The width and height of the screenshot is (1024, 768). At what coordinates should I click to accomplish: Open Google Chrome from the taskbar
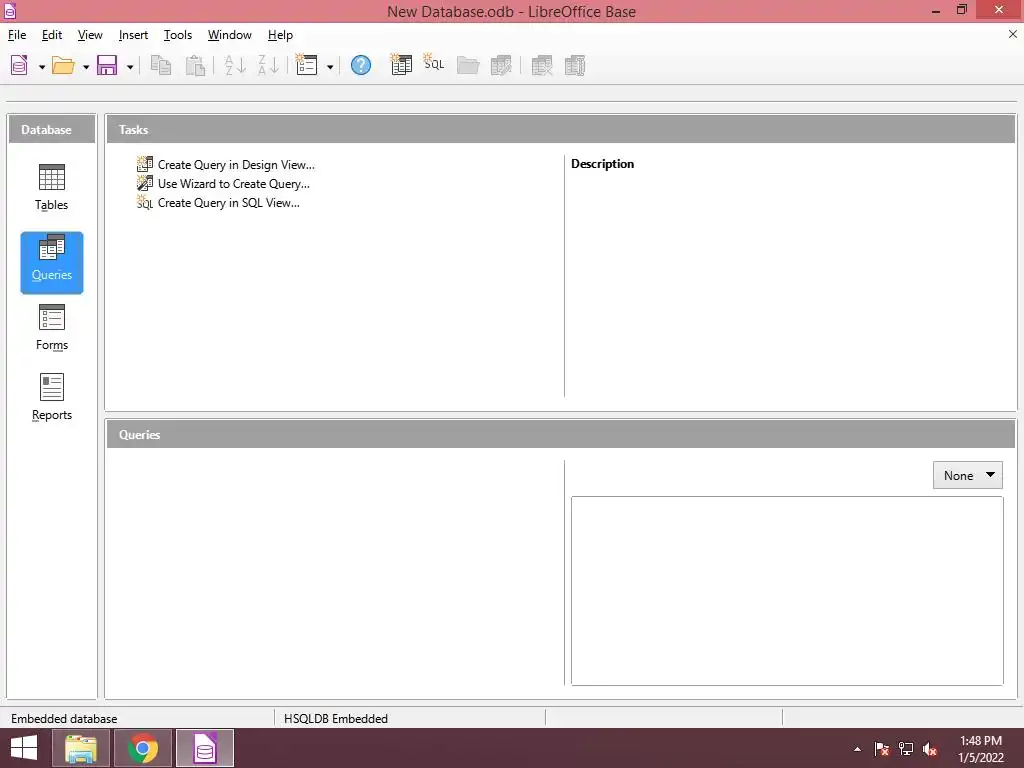coord(143,748)
